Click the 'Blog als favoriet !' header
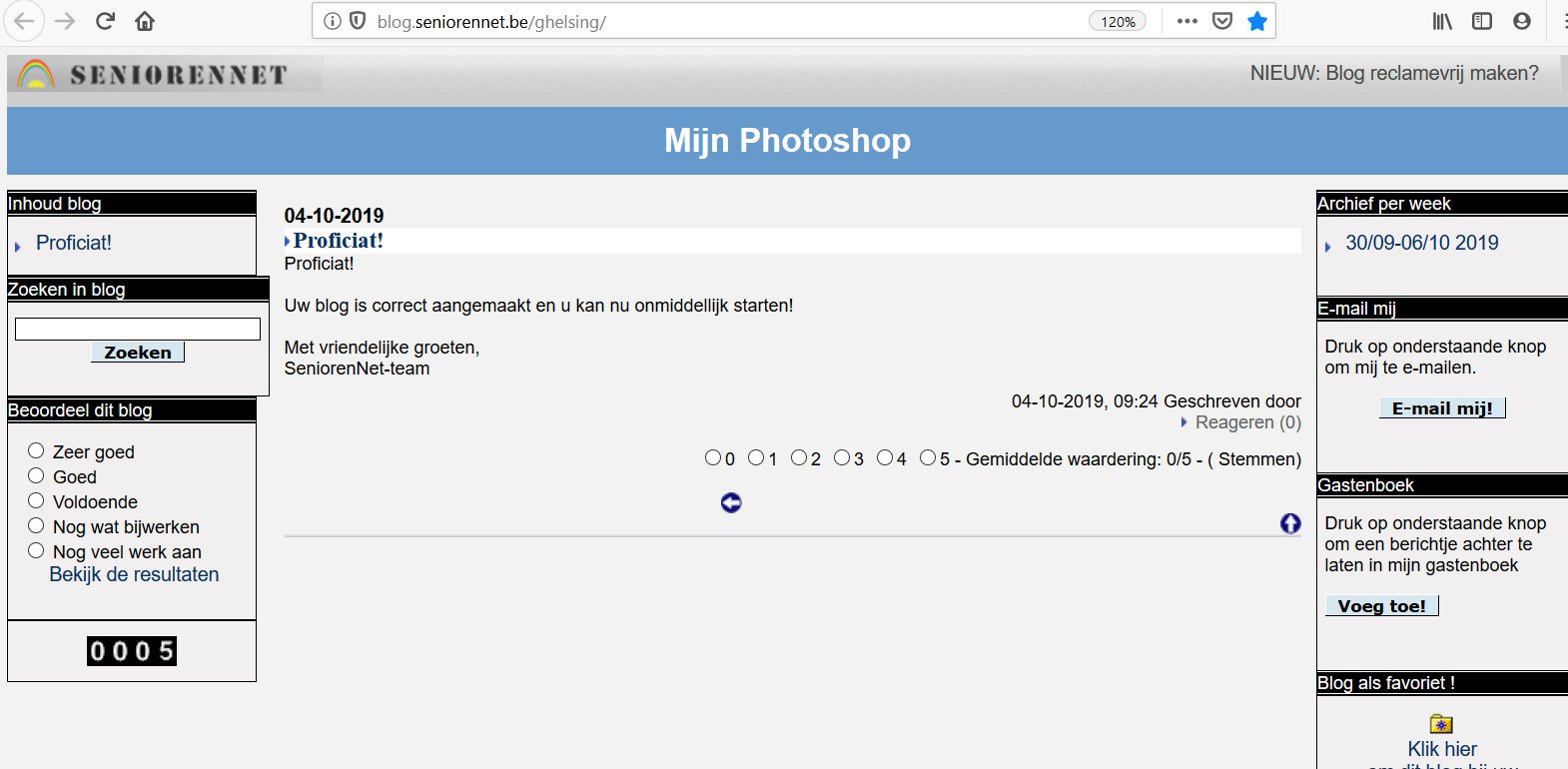The width and height of the screenshot is (1568, 769). click(1442, 683)
